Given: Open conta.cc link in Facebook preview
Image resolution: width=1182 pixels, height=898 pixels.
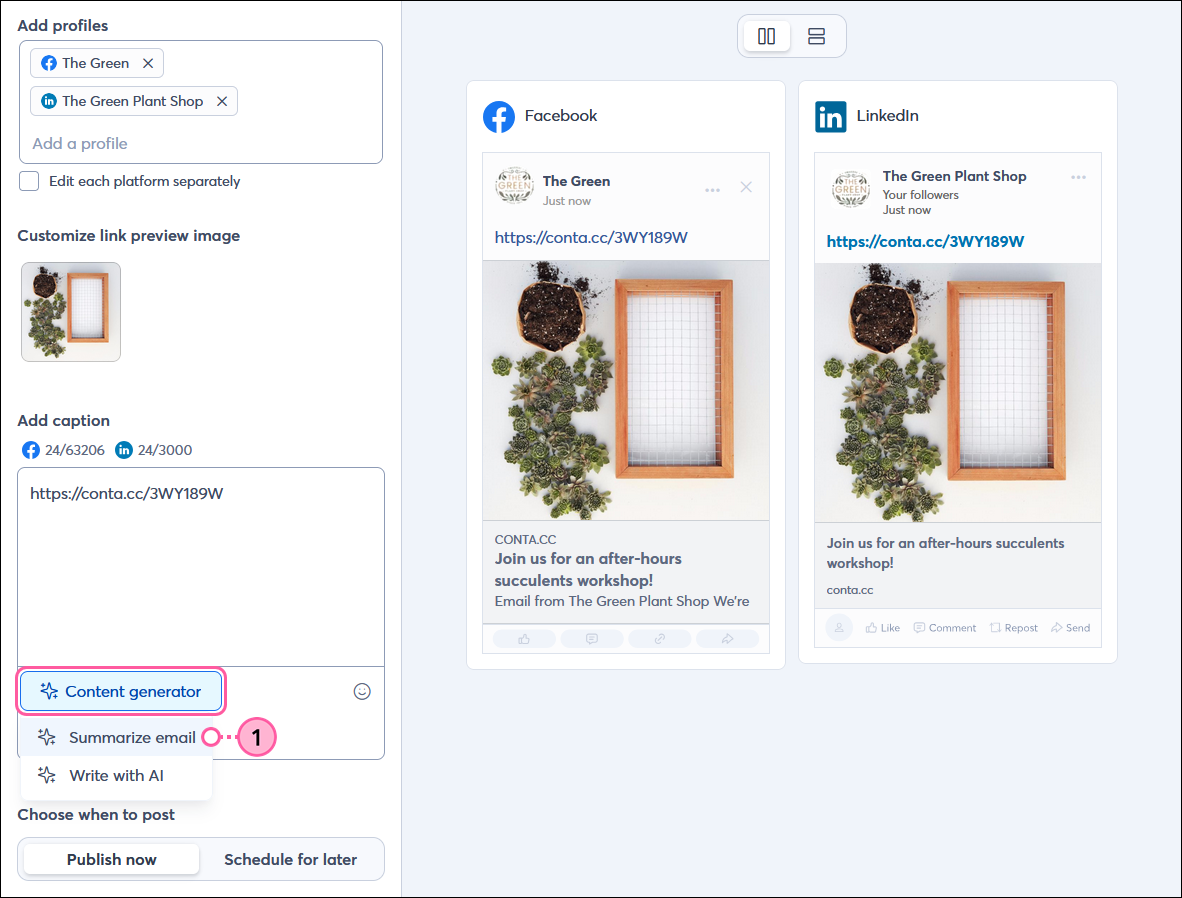Looking at the screenshot, I should click(x=591, y=238).
